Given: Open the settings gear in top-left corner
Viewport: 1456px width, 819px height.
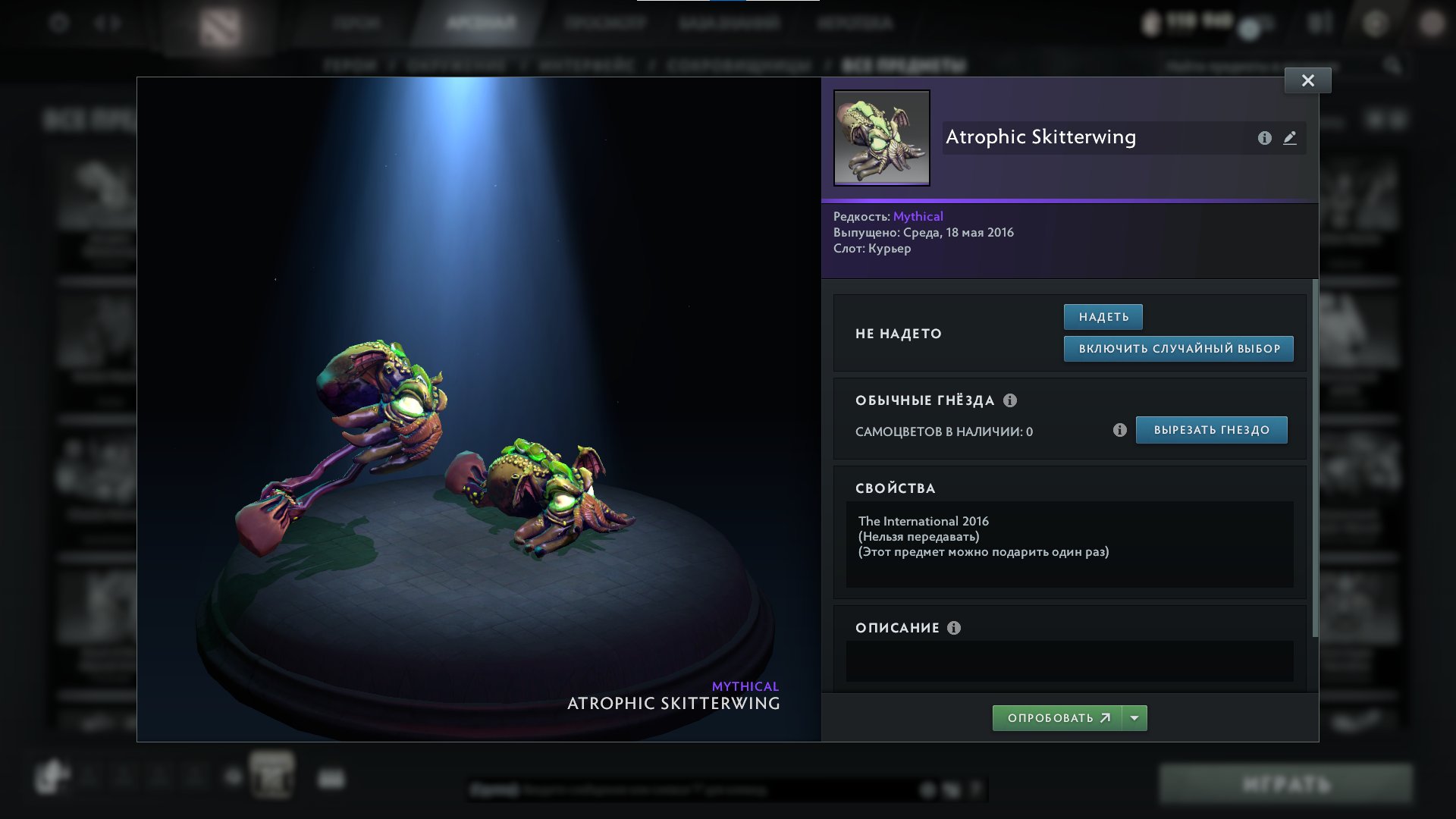Looking at the screenshot, I should click(59, 23).
